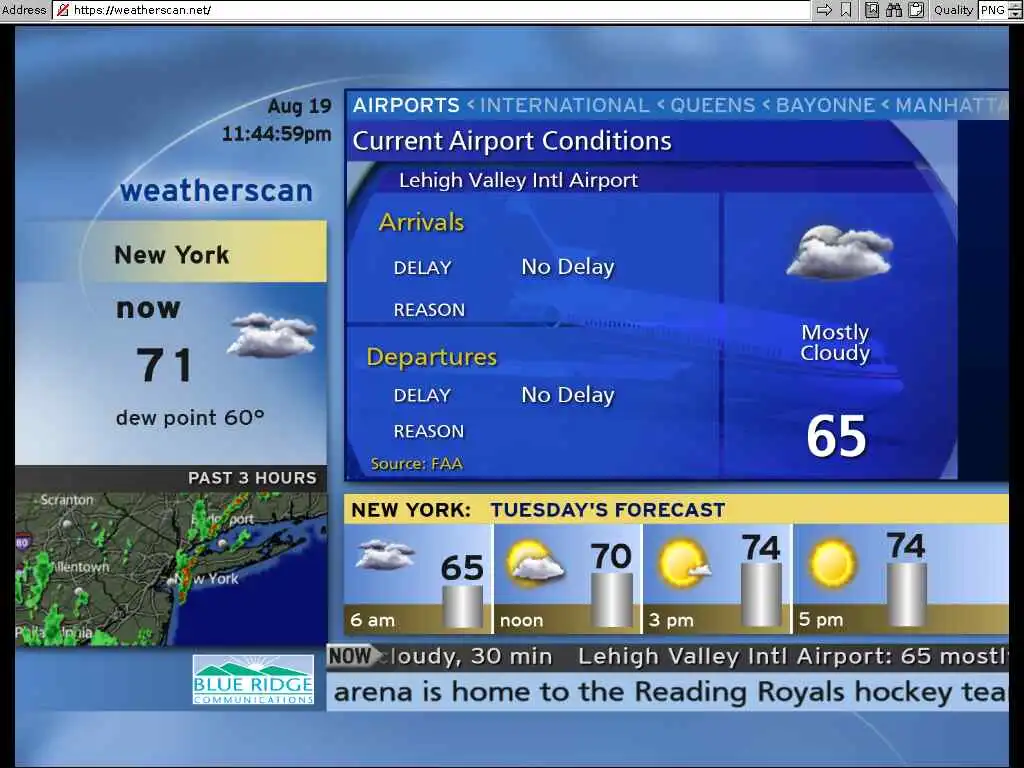Click the Aug 19 date display
Viewport: 1024px width, 768px height.
(x=300, y=106)
